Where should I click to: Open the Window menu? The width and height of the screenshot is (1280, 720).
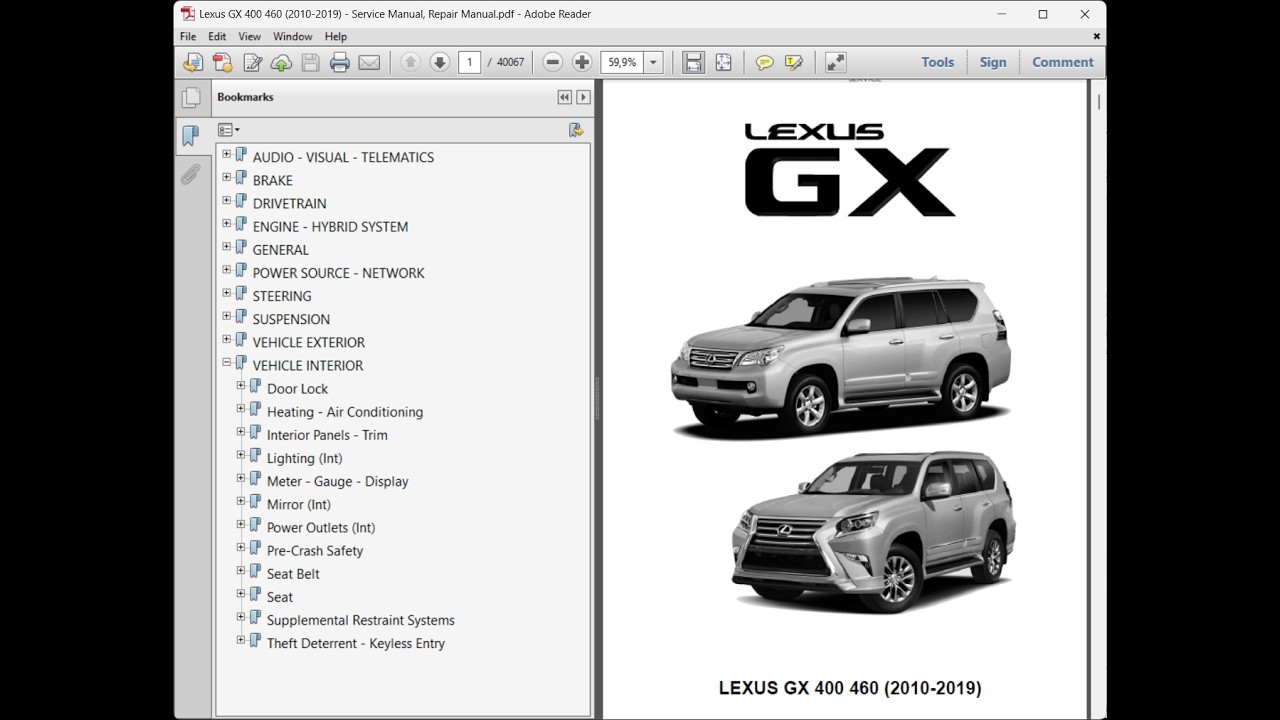click(293, 37)
